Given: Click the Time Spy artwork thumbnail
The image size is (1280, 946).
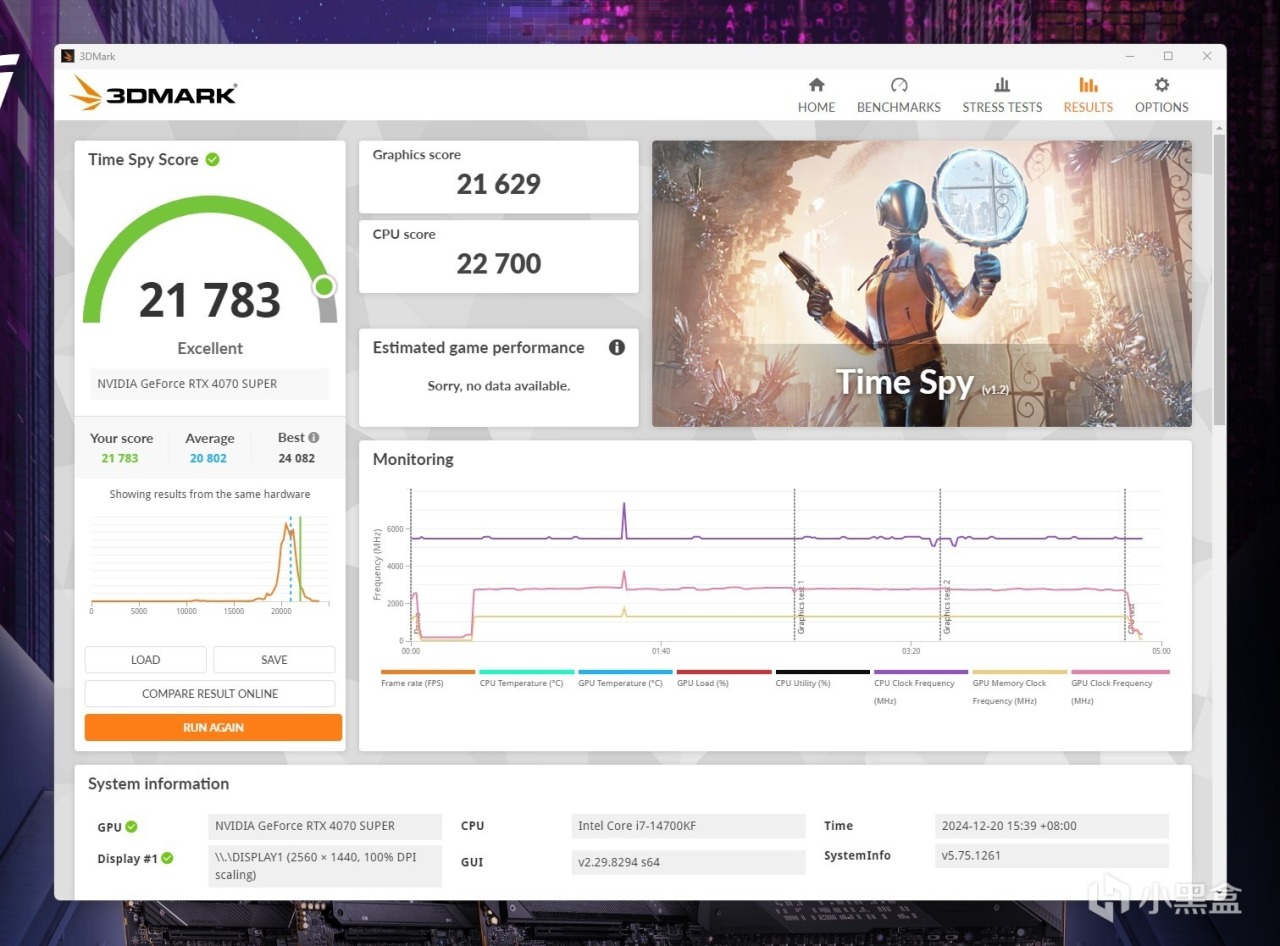Looking at the screenshot, I should [921, 284].
